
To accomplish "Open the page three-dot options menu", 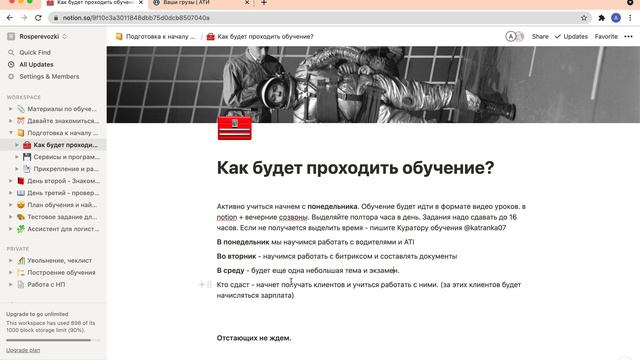I will tap(628, 36).
